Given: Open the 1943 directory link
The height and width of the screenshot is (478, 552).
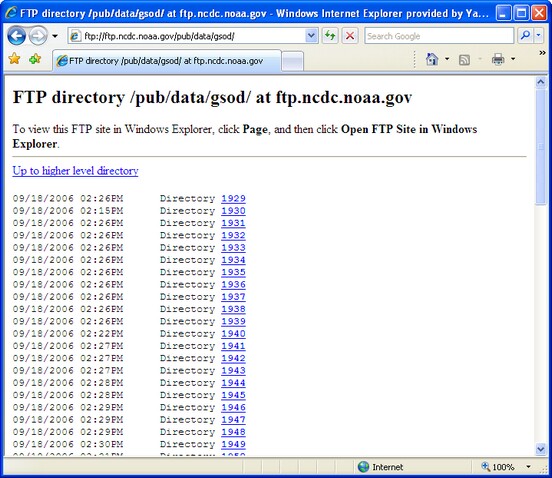Looking at the screenshot, I should (x=233, y=371).
